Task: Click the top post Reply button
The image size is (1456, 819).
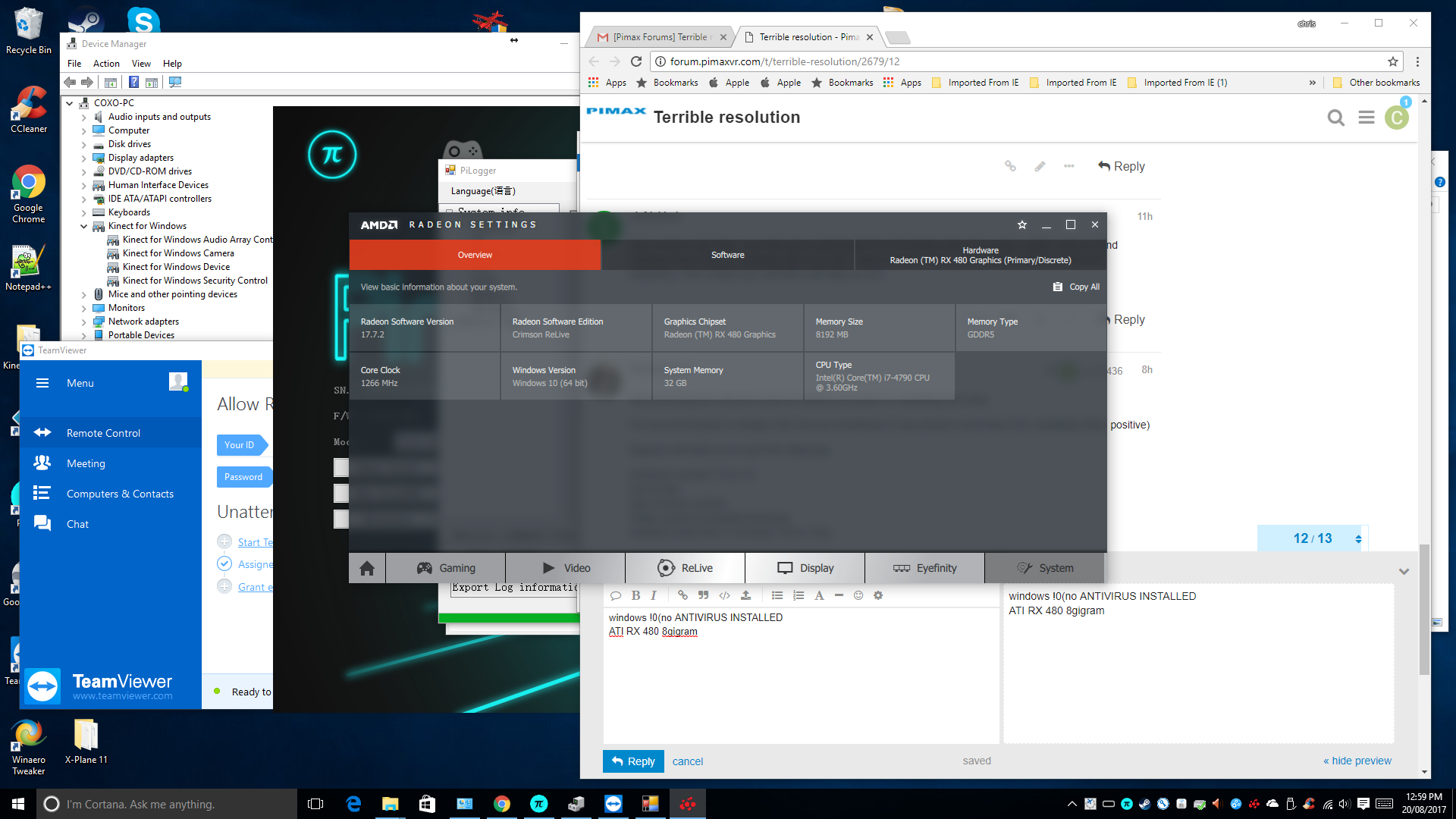Action: [x=1122, y=166]
